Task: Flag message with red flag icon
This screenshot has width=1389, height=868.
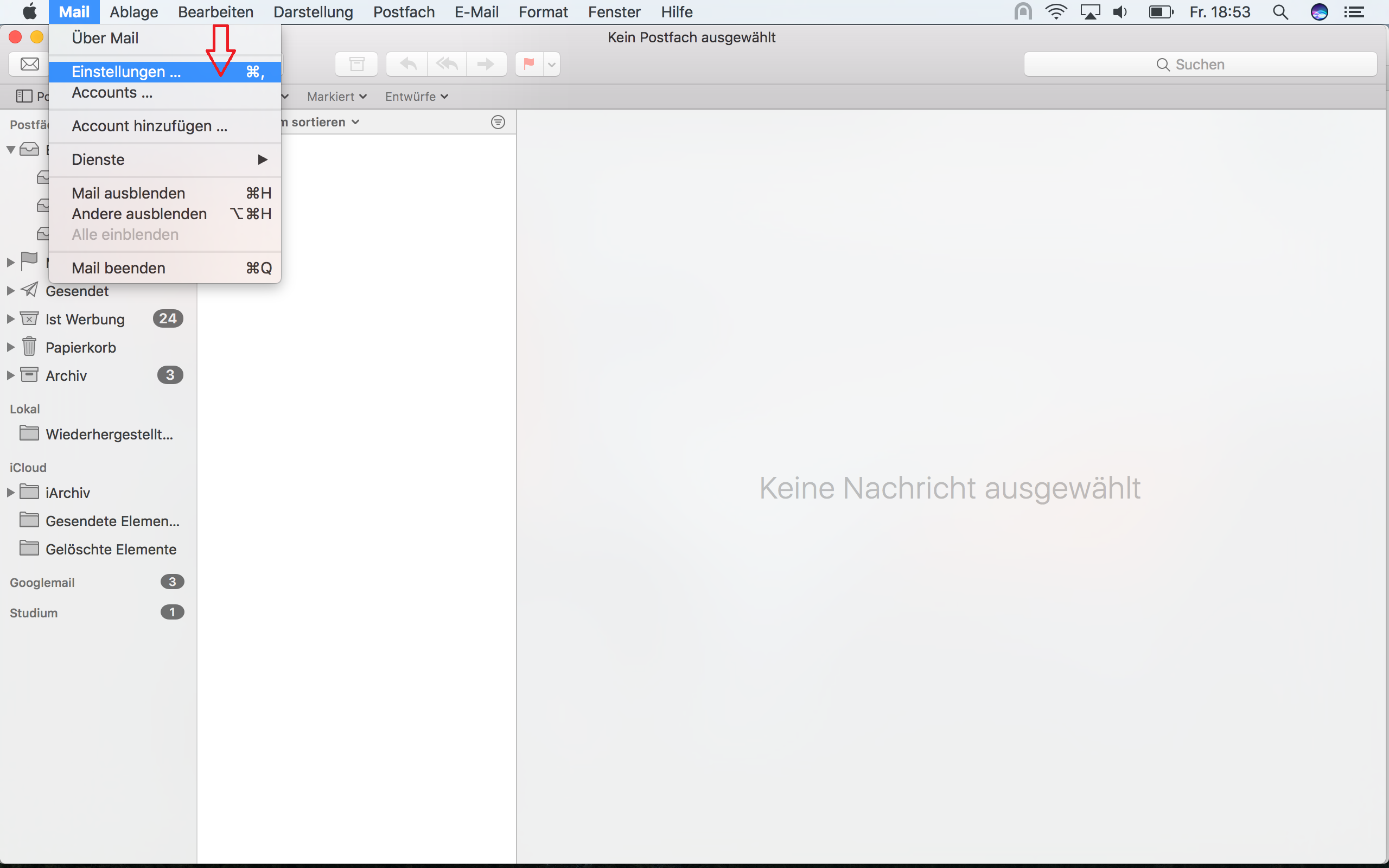Action: point(528,65)
